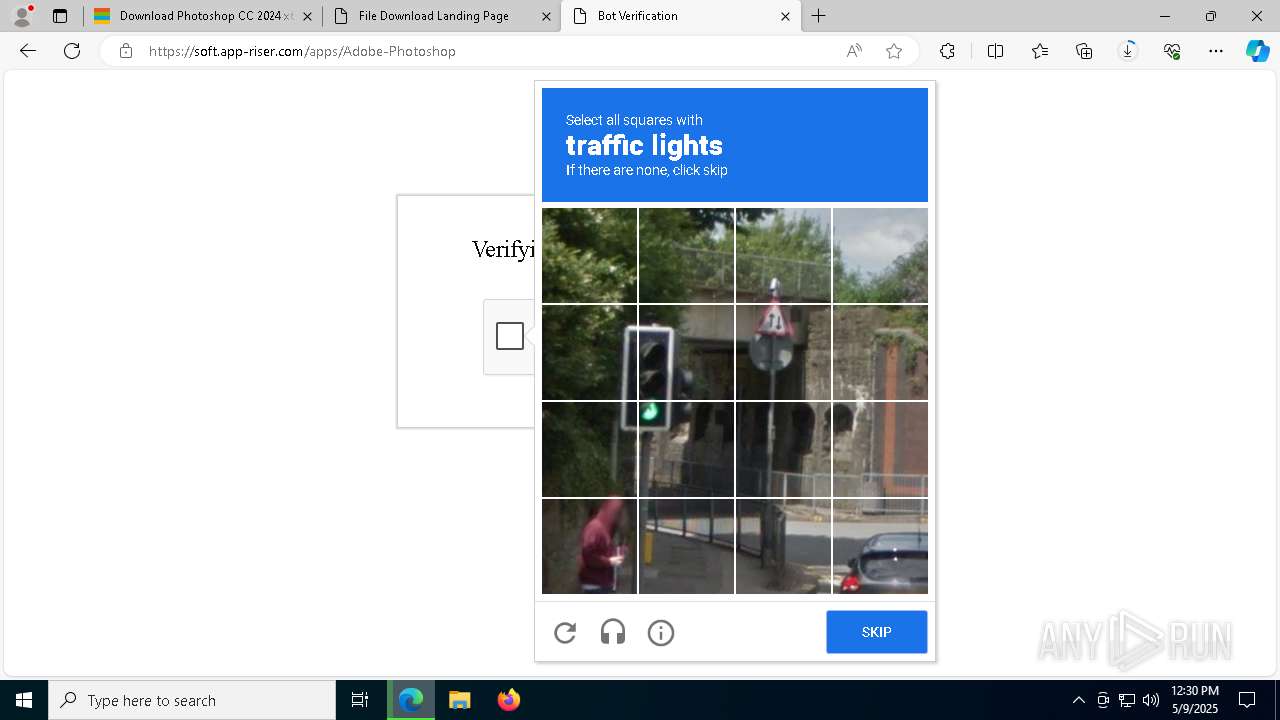Switch to audio challenge headphones icon
The image size is (1280, 720).
[613, 632]
